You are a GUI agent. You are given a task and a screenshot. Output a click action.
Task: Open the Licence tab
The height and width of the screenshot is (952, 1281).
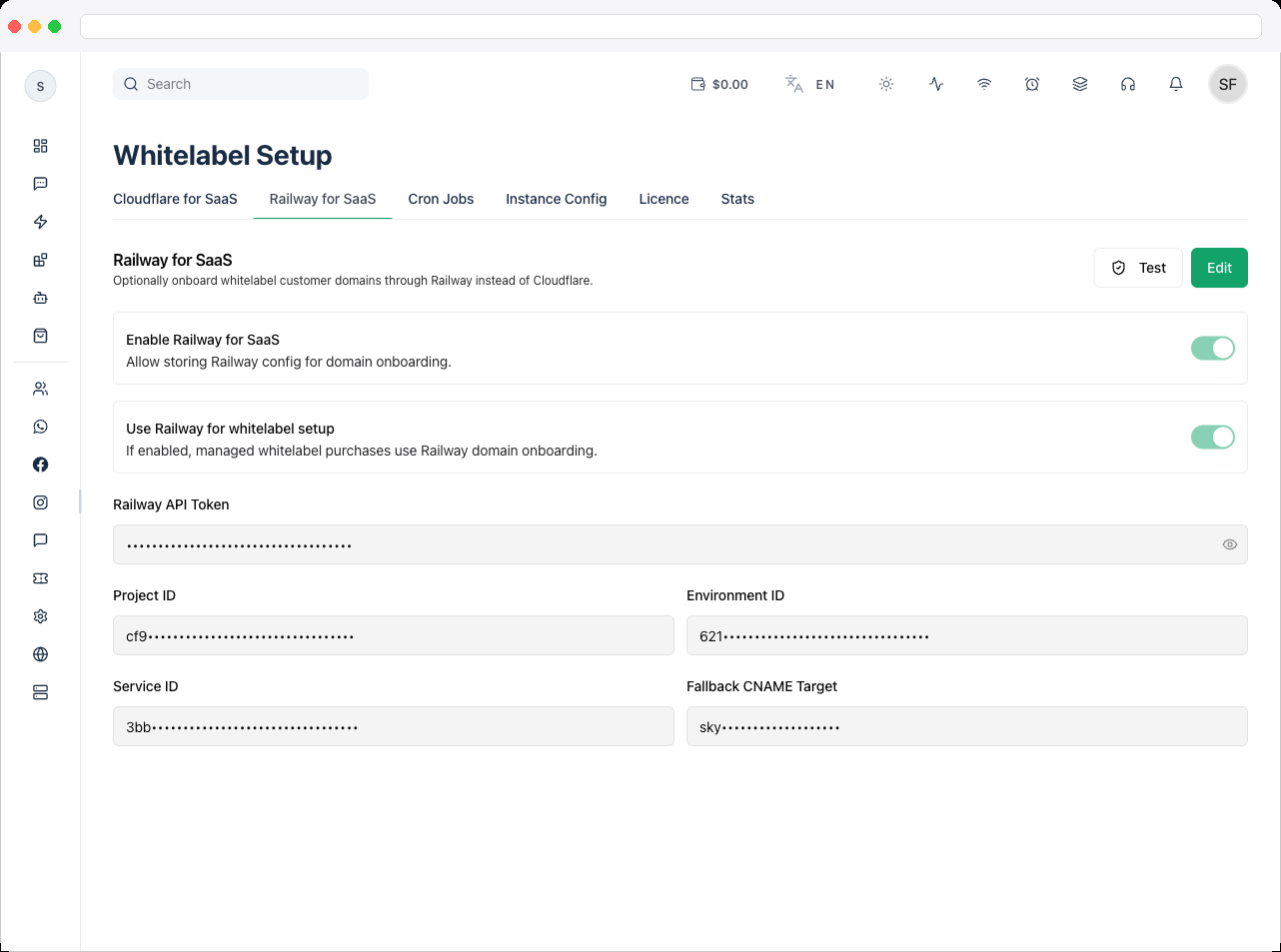(x=664, y=199)
